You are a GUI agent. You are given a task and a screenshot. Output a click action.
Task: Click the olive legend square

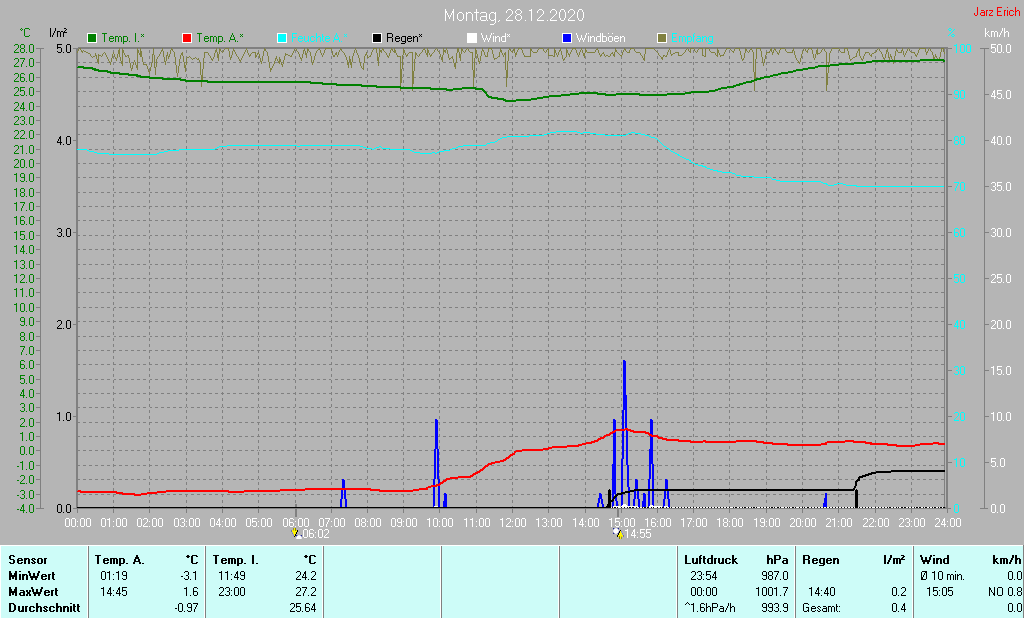[x=661, y=38]
